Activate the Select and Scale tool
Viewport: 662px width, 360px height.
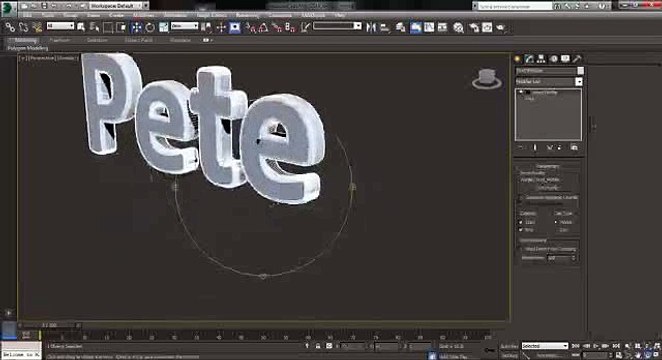(x=164, y=27)
